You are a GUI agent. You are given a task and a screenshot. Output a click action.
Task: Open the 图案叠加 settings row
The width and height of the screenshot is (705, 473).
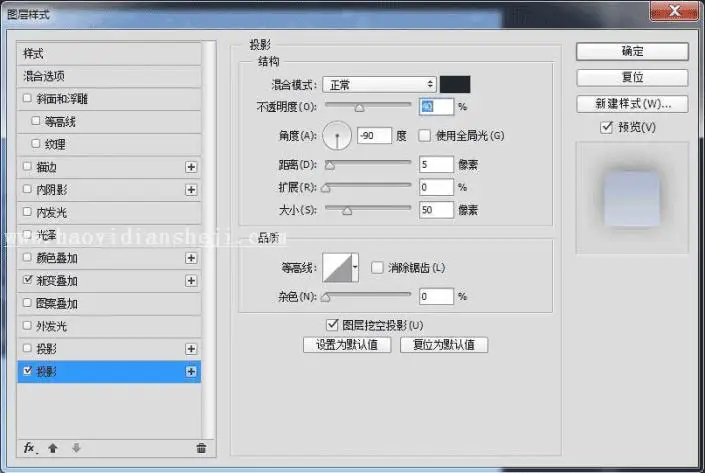[x=109, y=303]
